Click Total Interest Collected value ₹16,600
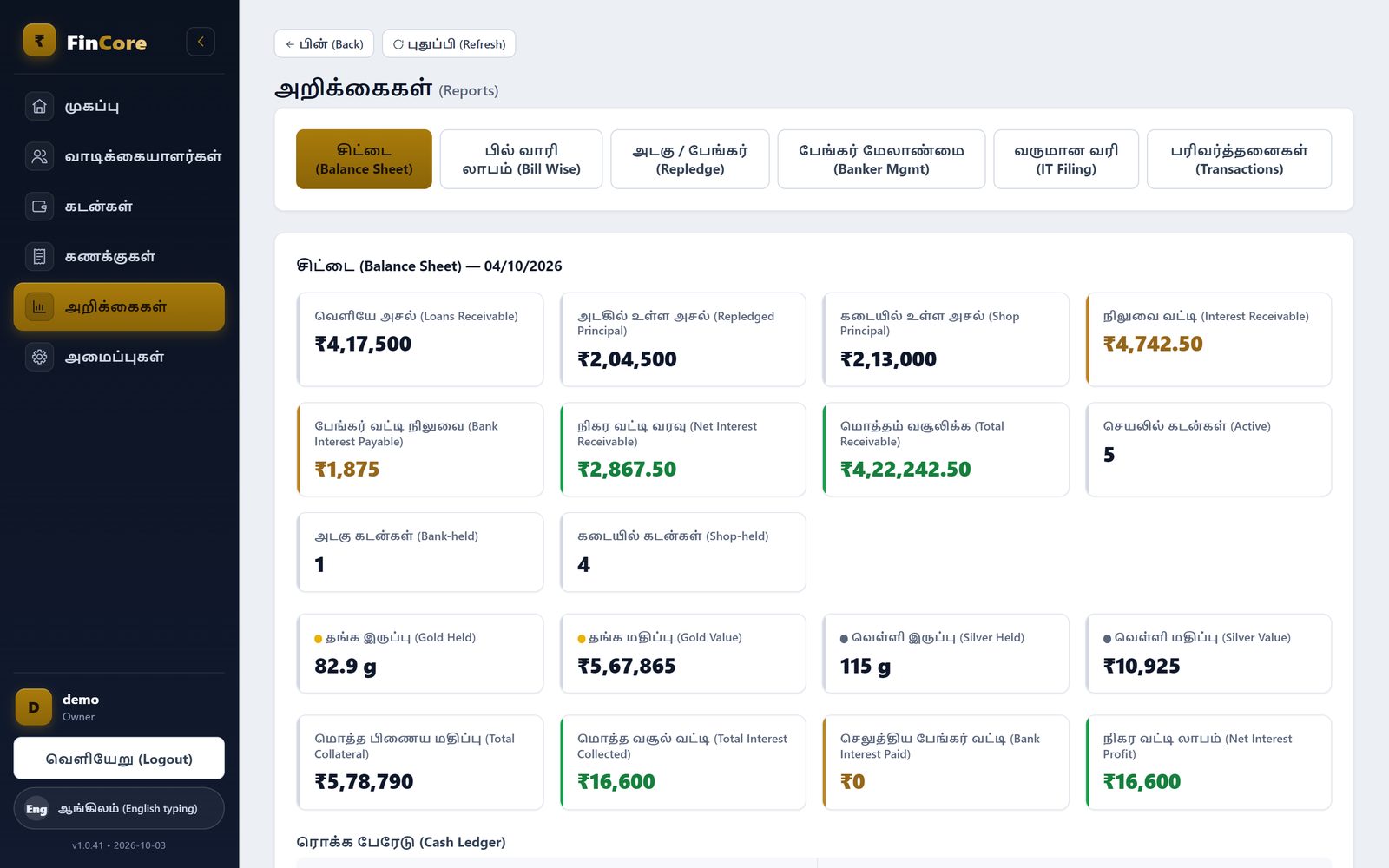1389x868 pixels. 616,782
